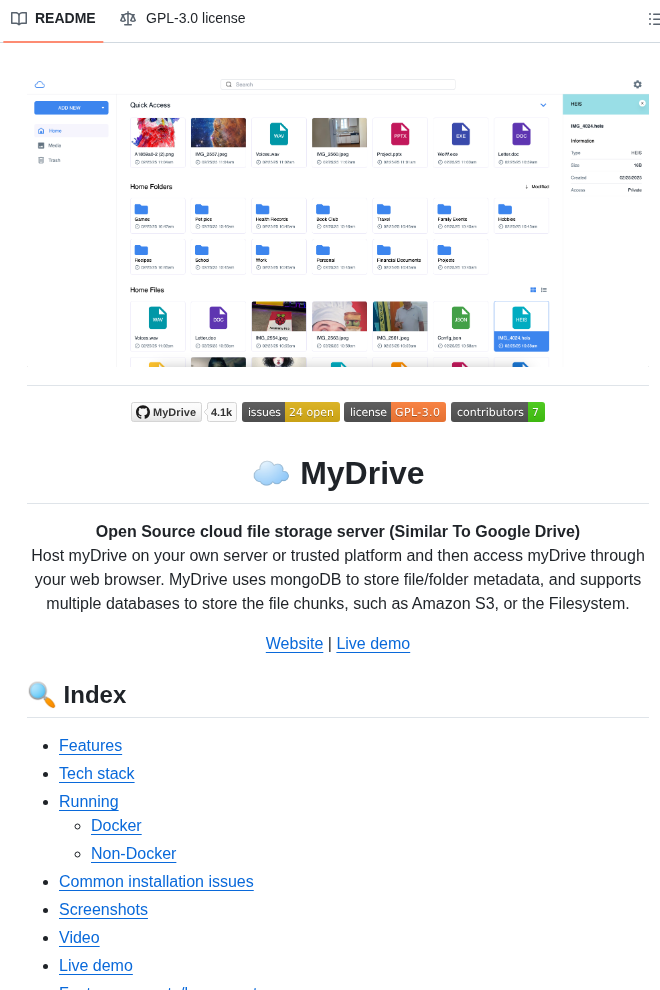Go to the Tech stack section link
Image resolution: width=660 pixels, height=990 pixels.
coord(97,773)
